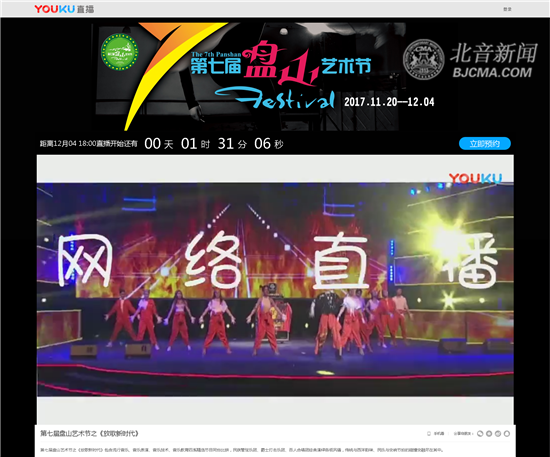Click the CMA circular seal logo
Viewport: 550px width, 457px height.
click(424, 59)
